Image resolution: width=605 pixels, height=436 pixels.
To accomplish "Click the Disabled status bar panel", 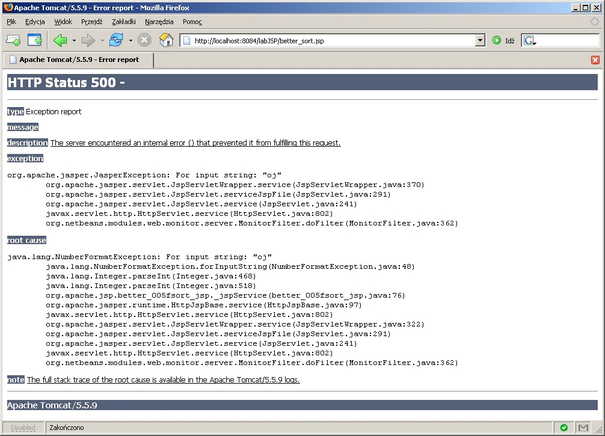I will pos(23,428).
